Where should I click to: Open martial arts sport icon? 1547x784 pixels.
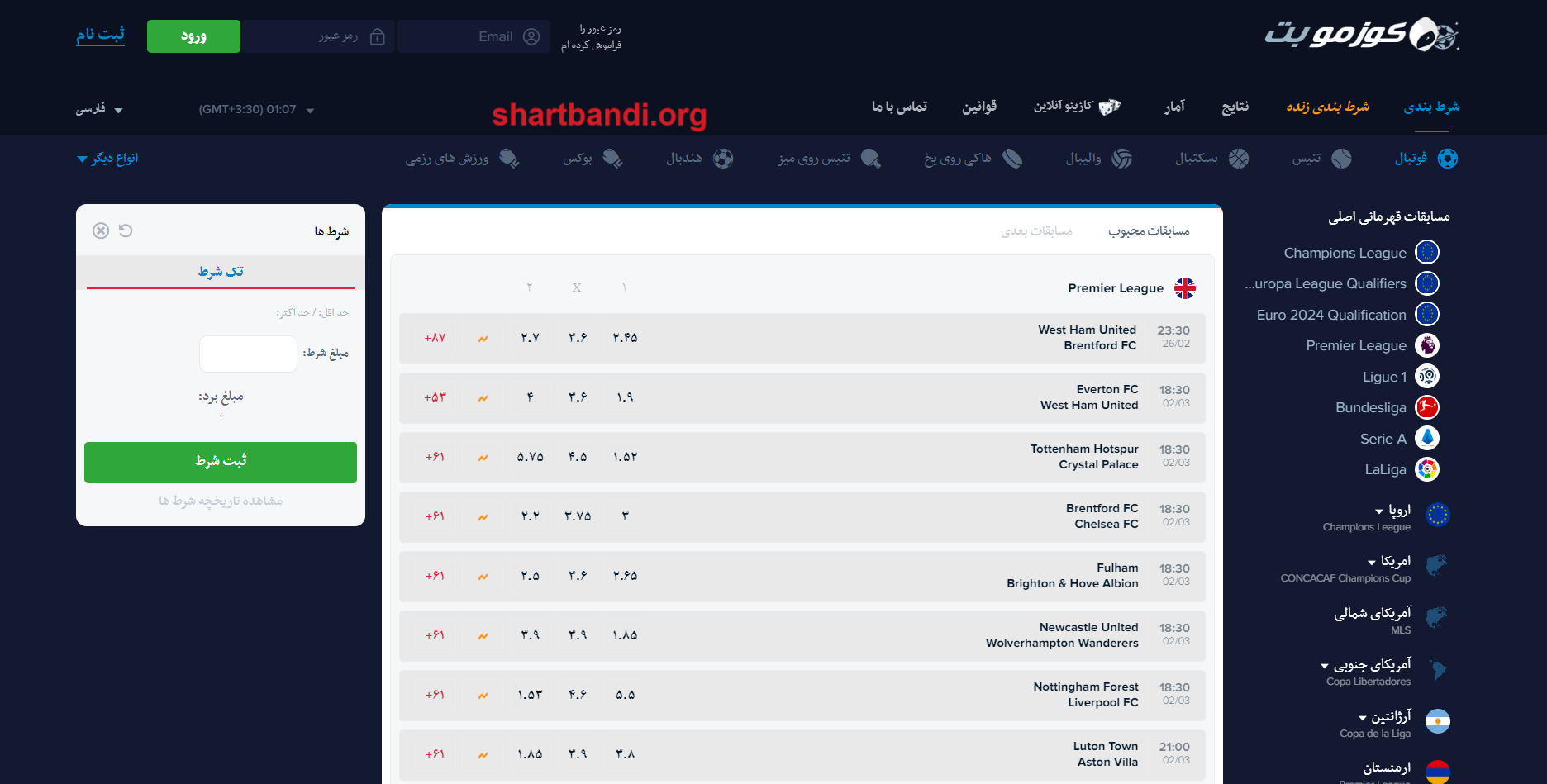click(509, 159)
